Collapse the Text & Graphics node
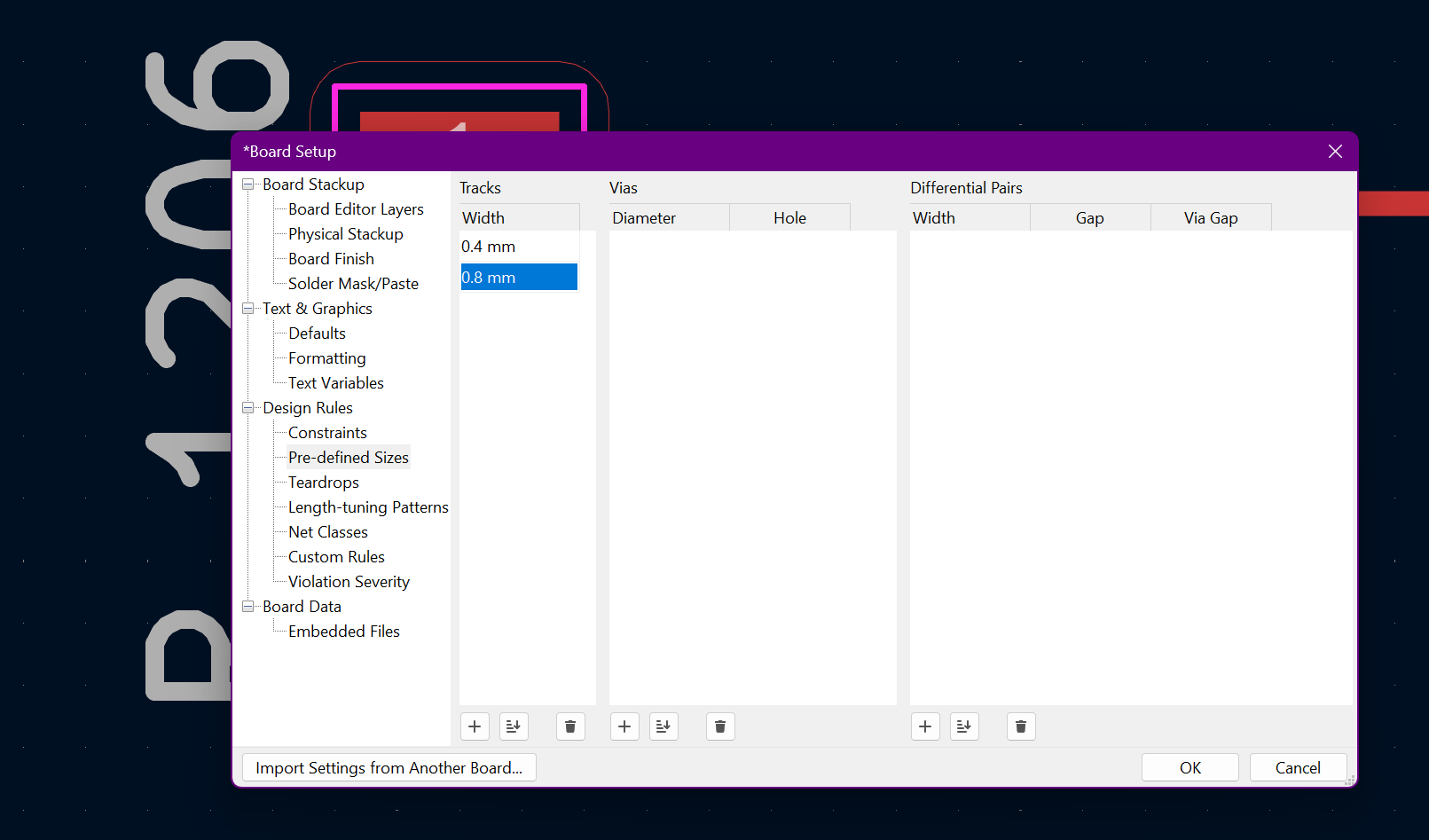 248,309
